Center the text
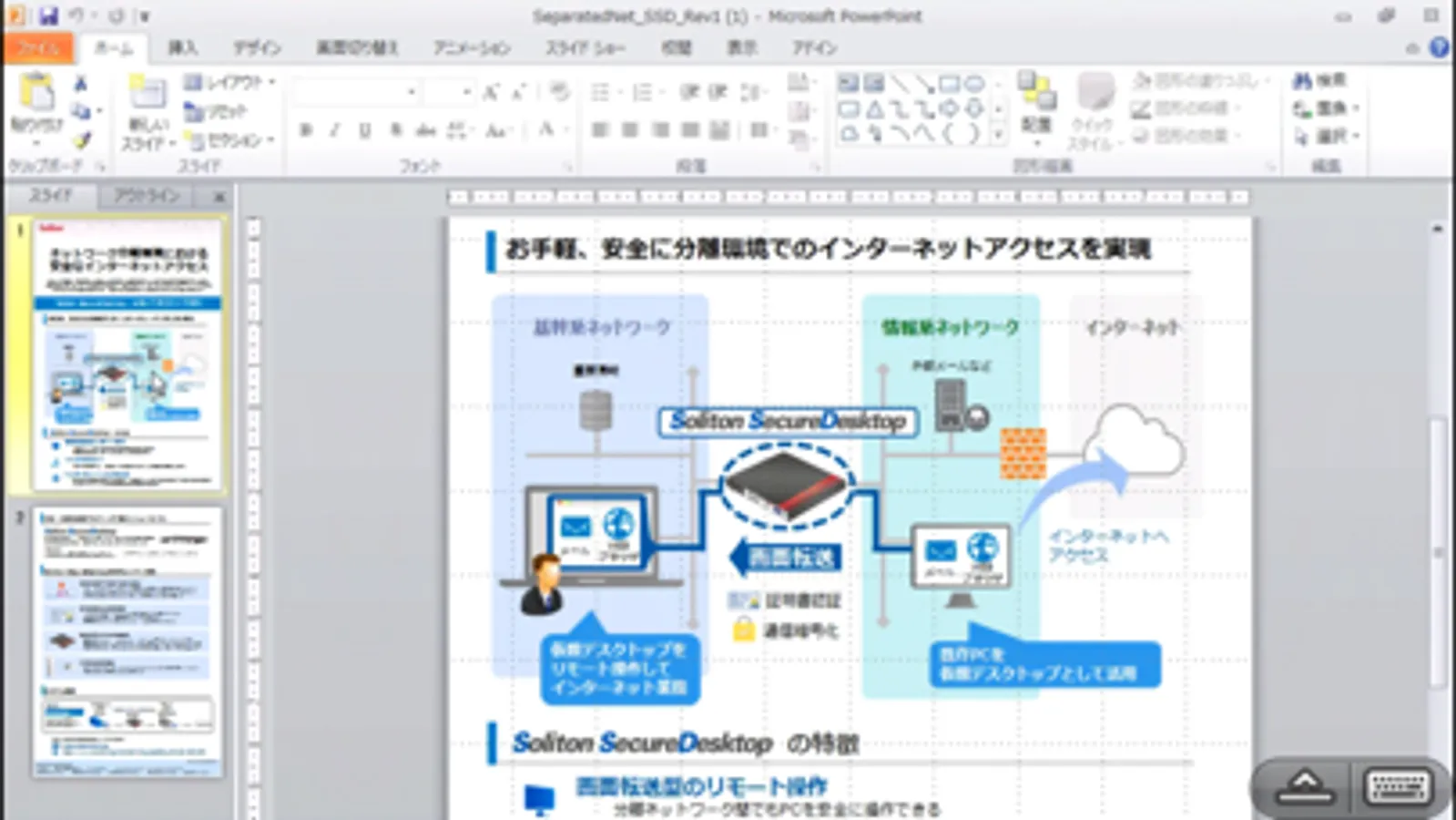1456x820 pixels. (x=630, y=130)
